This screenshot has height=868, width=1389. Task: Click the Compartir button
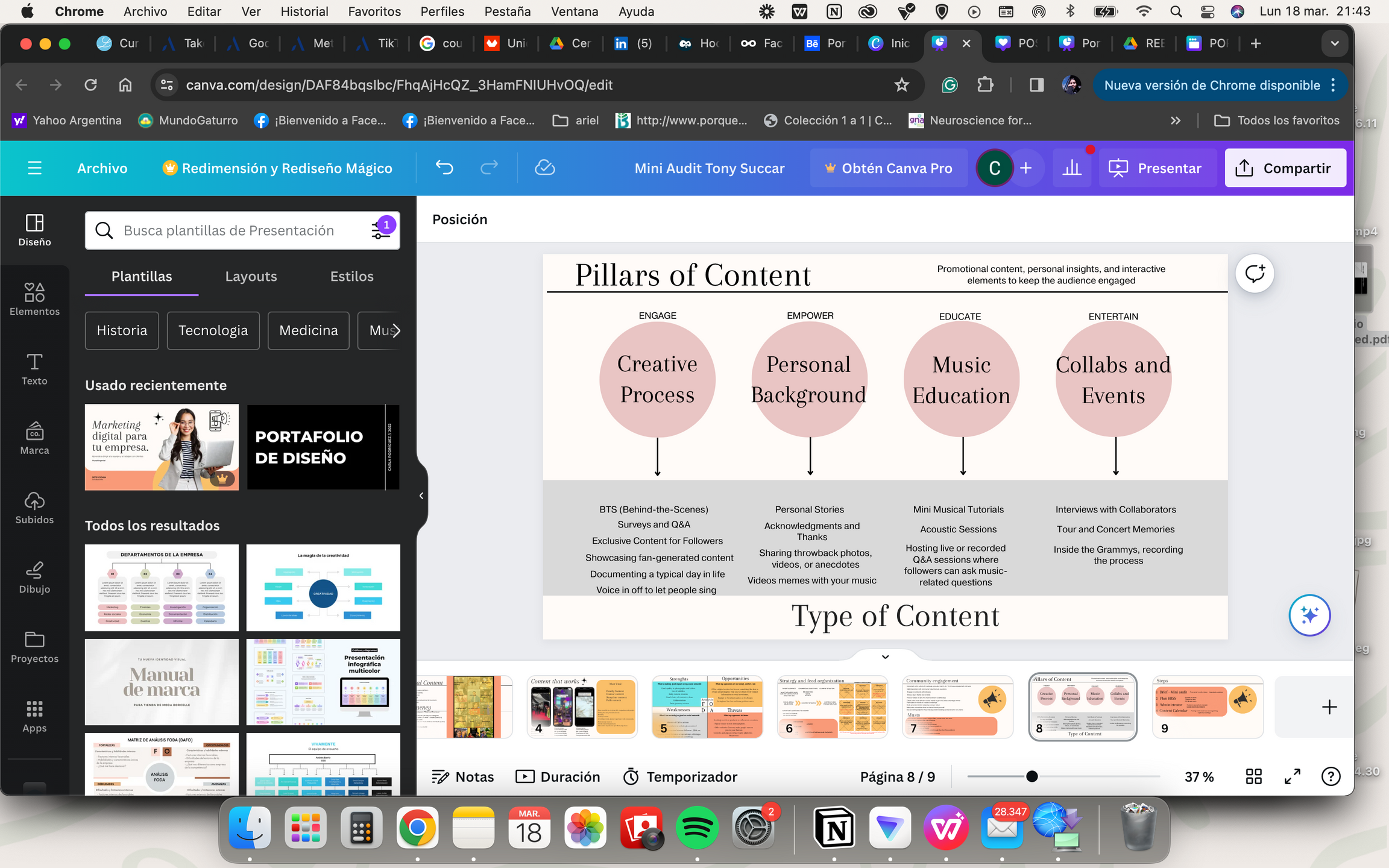pos(1285,168)
